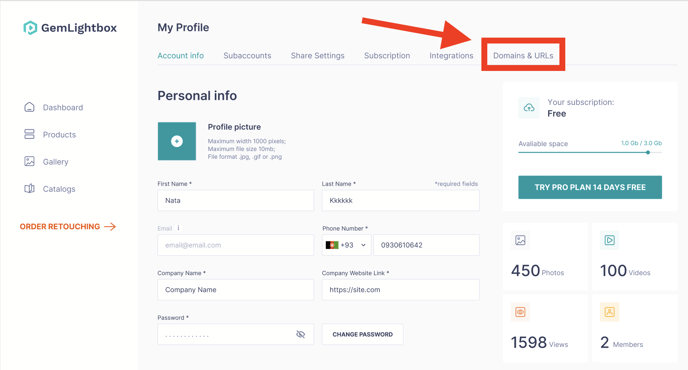Click TRY PRO PLAN 14 DAYS FREE
This screenshot has height=370, width=688.
point(590,187)
